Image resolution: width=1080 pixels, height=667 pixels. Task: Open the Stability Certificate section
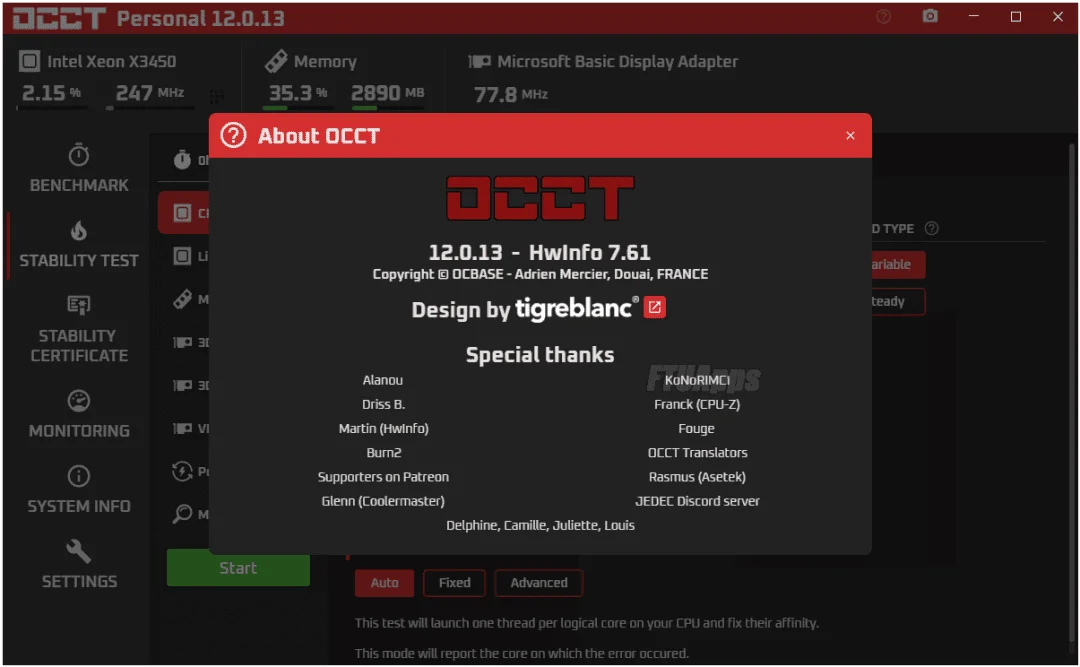(x=79, y=329)
